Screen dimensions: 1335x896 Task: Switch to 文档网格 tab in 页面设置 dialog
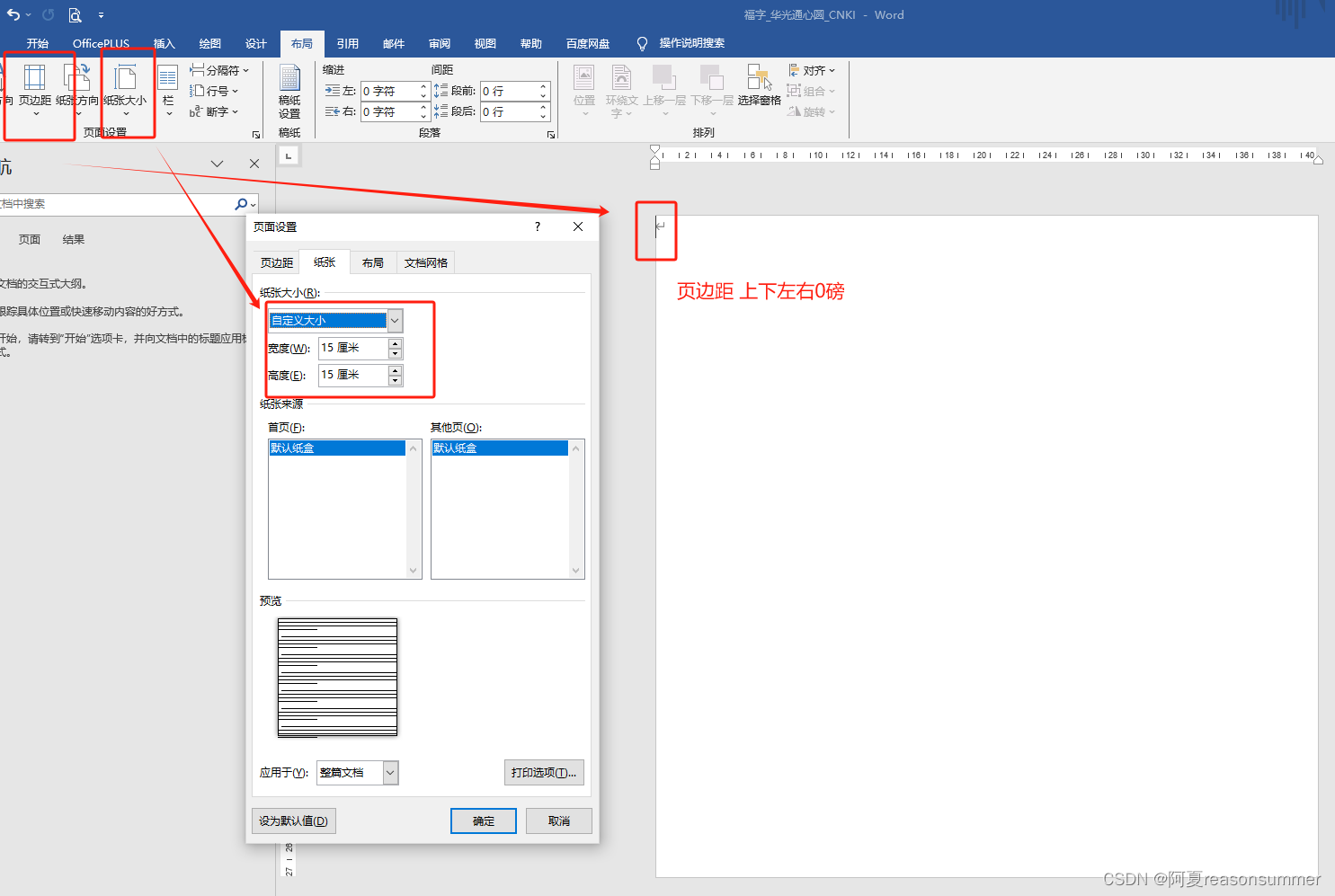click(x=426, y=262)
